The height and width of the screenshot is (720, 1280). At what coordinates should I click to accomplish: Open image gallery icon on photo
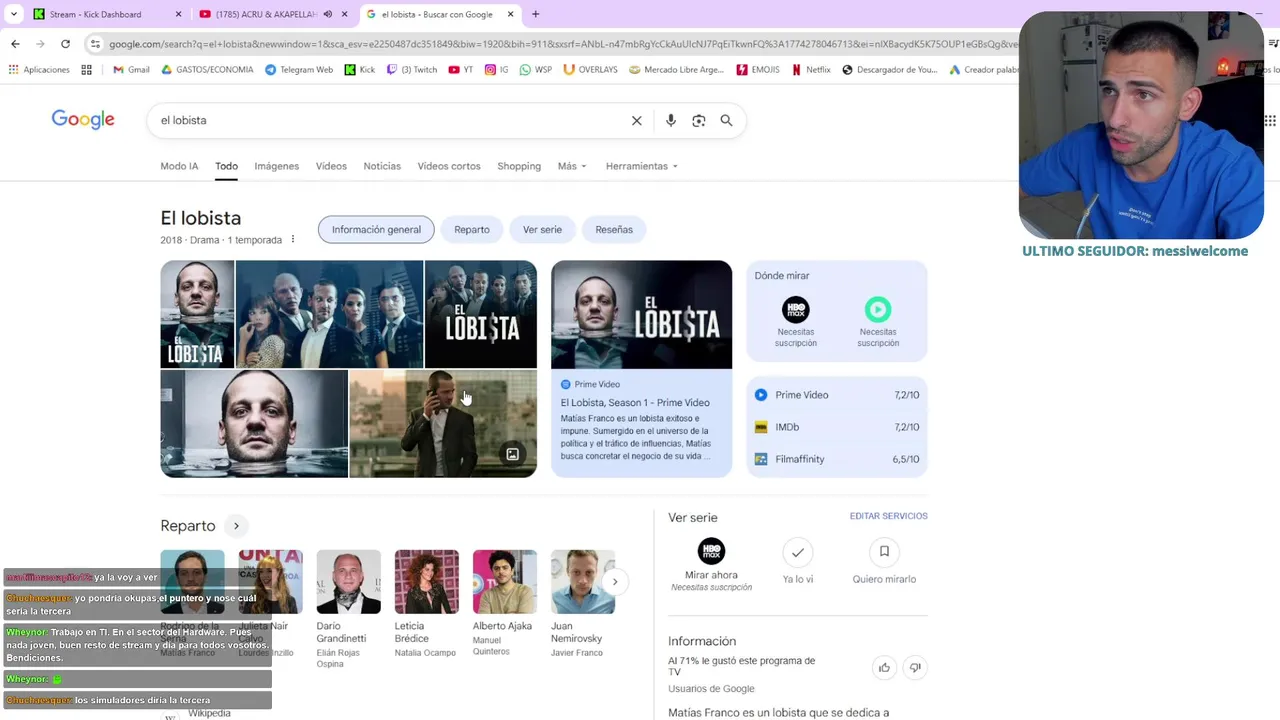click(512, 454)
